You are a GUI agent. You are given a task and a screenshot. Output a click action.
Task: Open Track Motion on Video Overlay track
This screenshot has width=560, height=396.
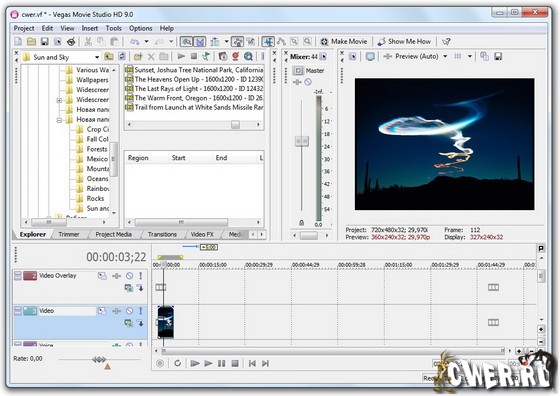[x=102, y=276]
